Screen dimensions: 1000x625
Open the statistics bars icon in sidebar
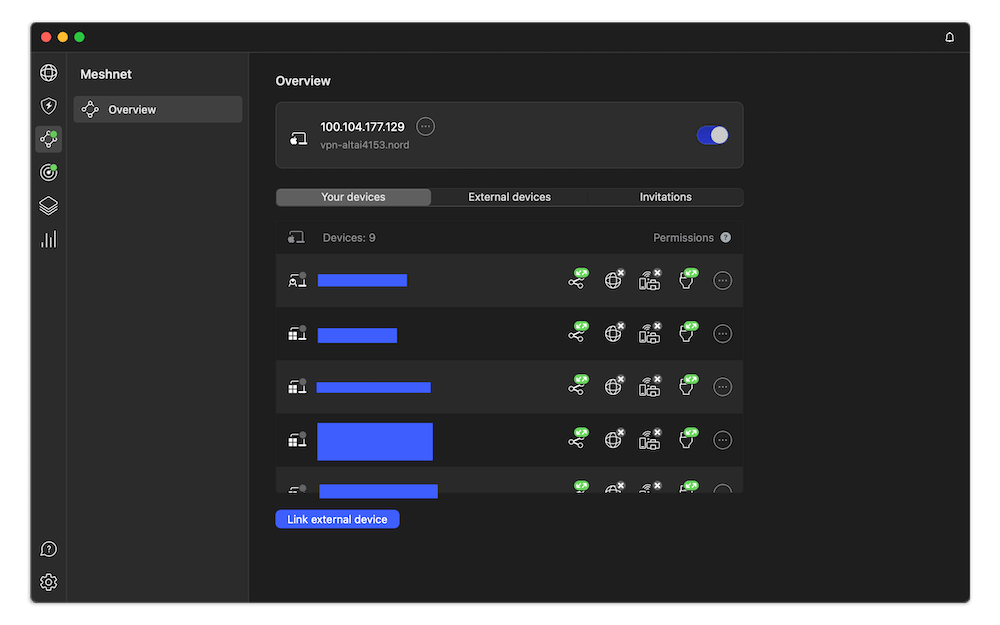(x=48, y=239)
